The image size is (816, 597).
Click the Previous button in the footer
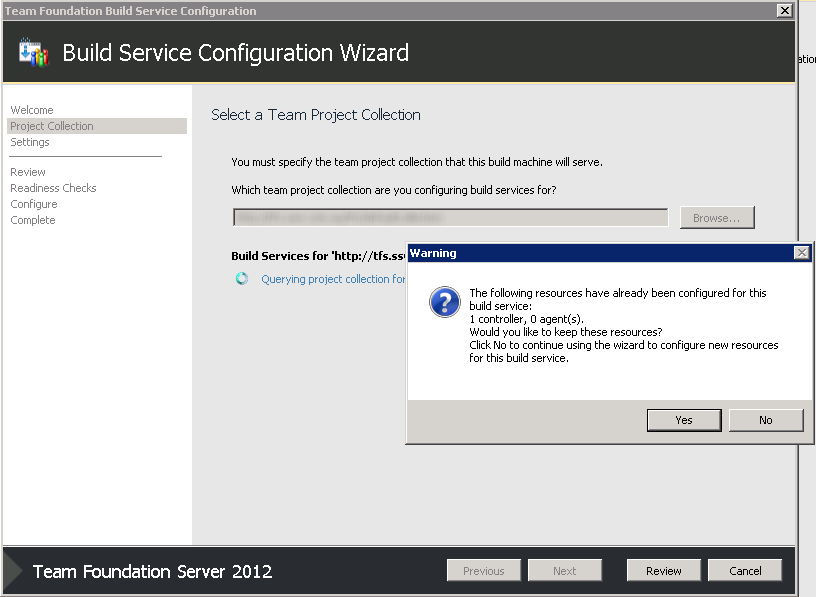point(483,571)
